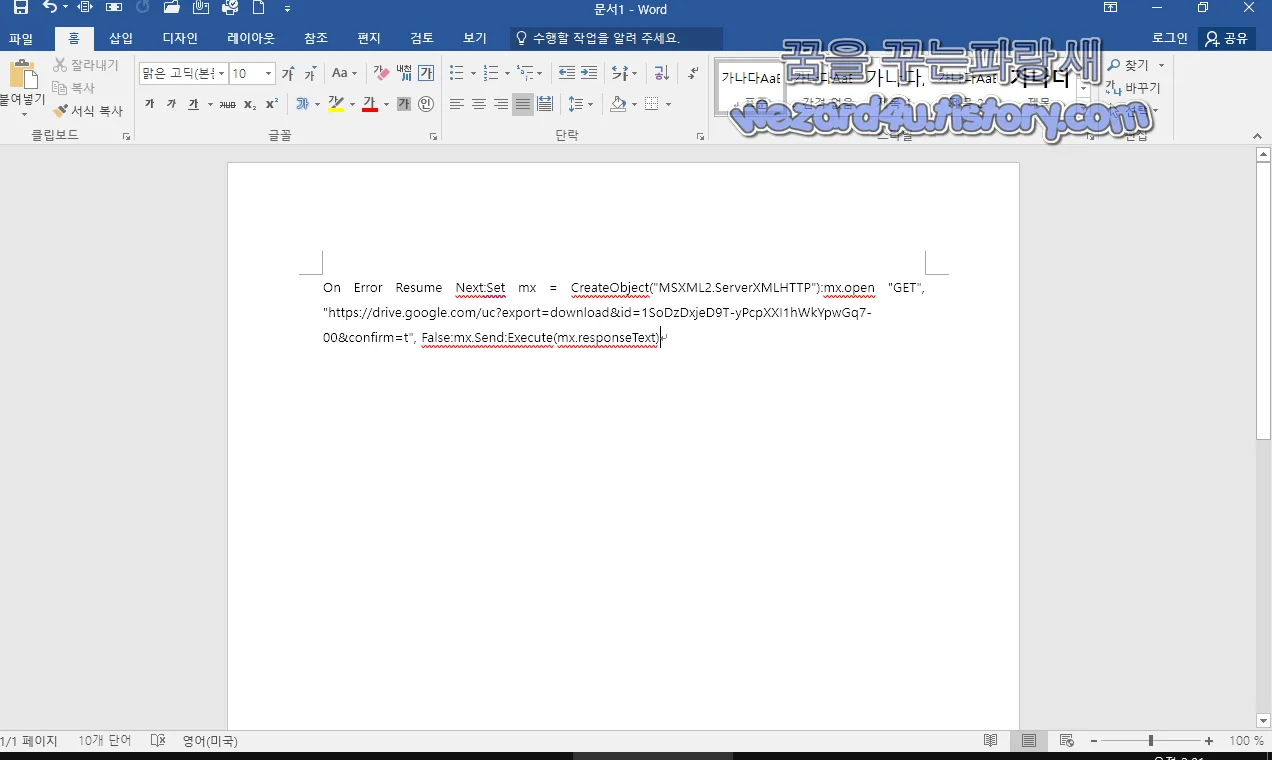The width and height of the screenshot is (1272, 760).
Task: Cut selection with 잘라내기
Action: click(86, 65)
